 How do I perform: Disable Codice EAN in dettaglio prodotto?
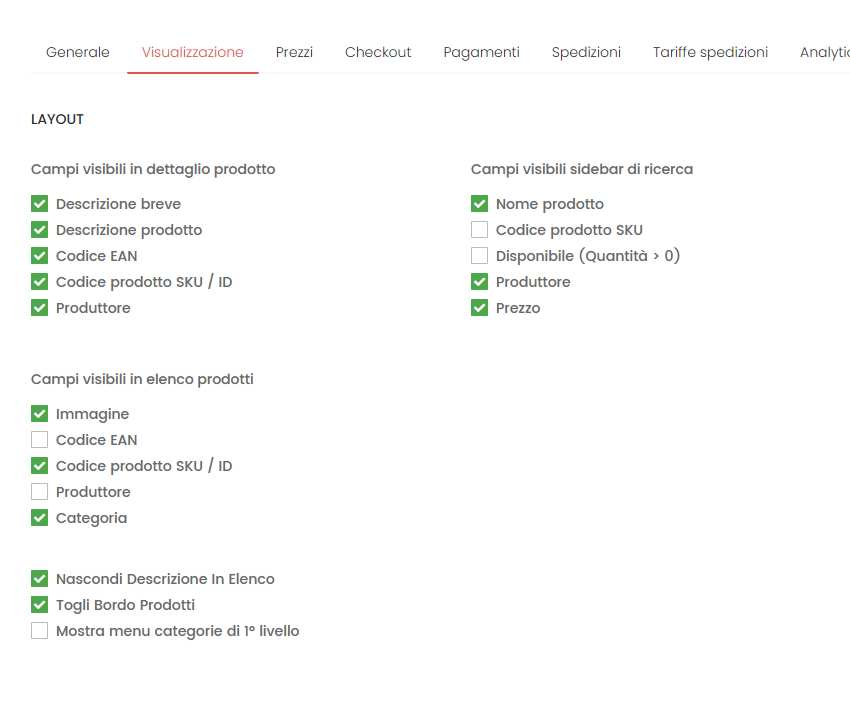[39, 255]
